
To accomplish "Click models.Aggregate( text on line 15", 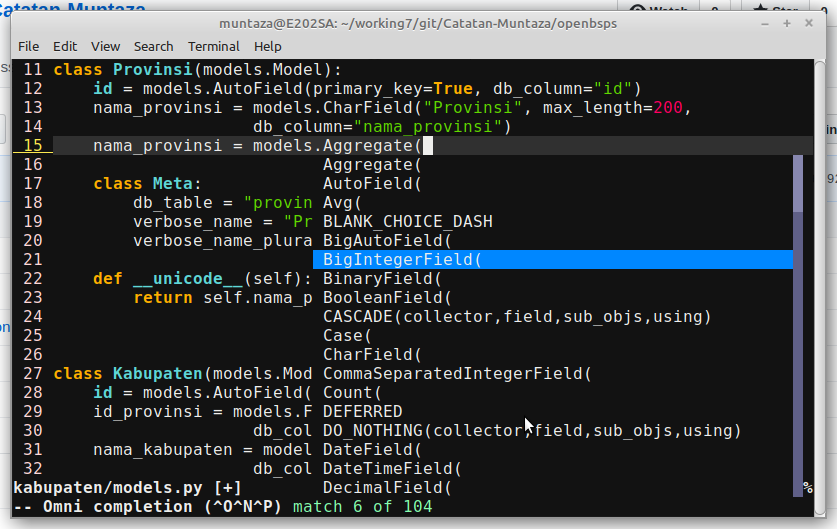I will point(337,146).
